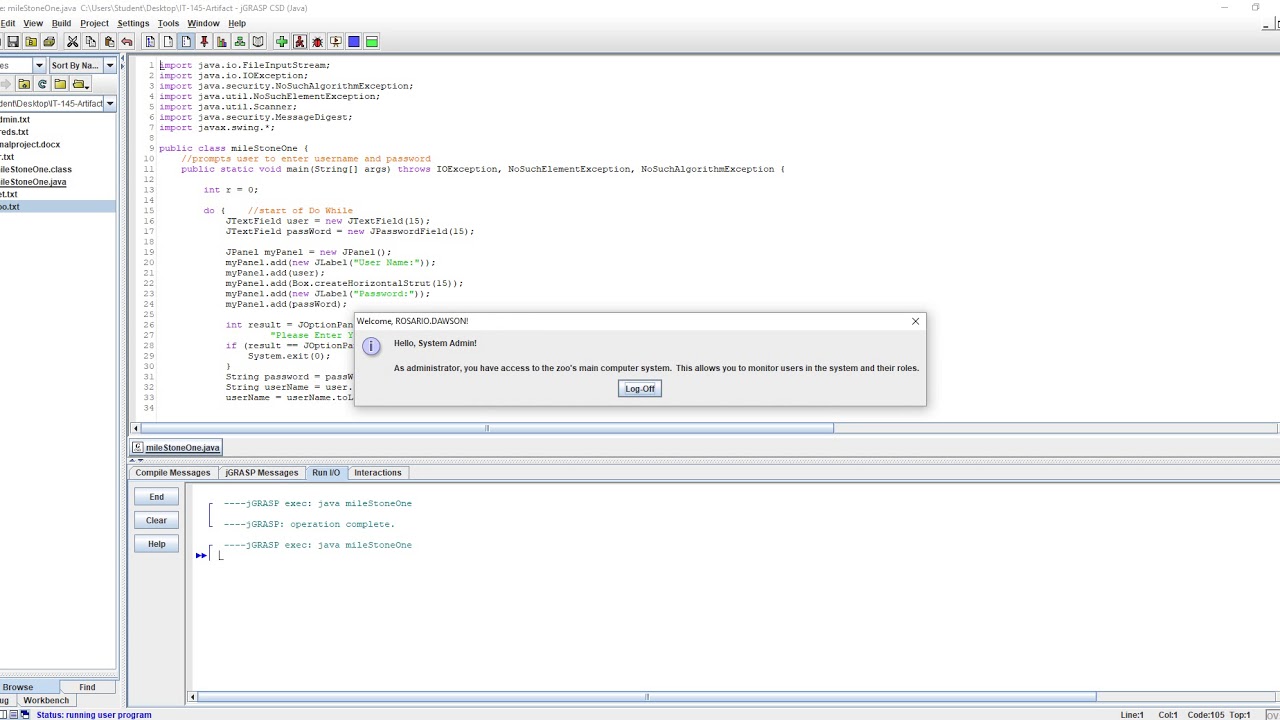Click the up-one-folder icon in browser
Screen dimensions: 1280x720
24,84
